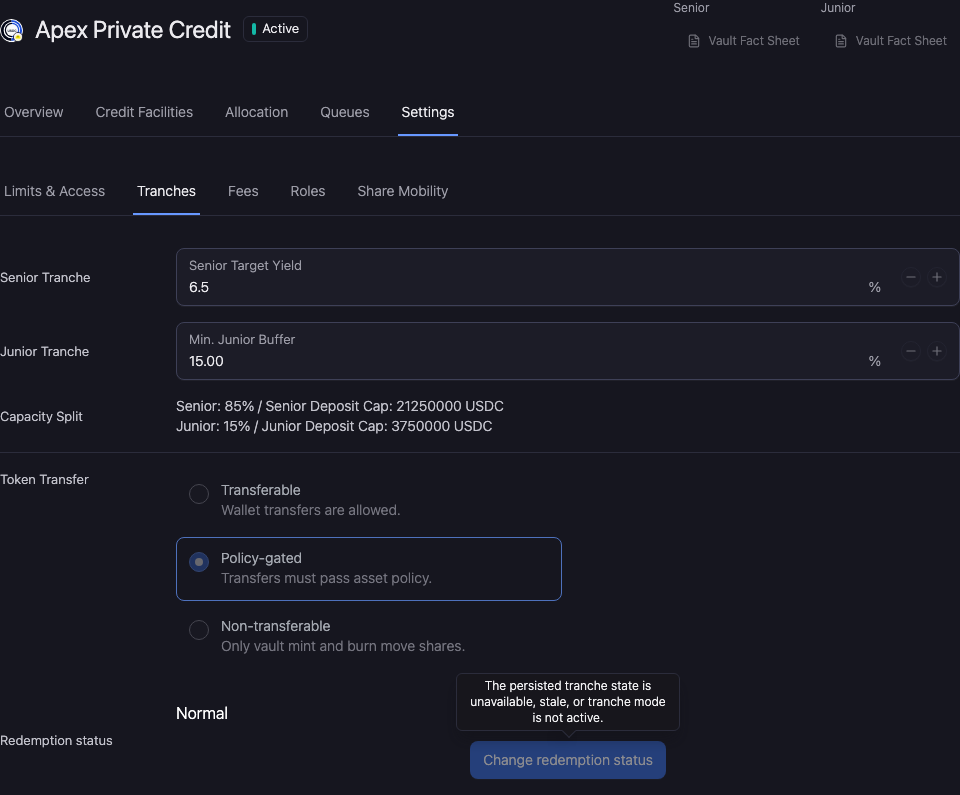Switch to the Allocation tab
This screenshot has height=795, width=960.
[257, 112]
